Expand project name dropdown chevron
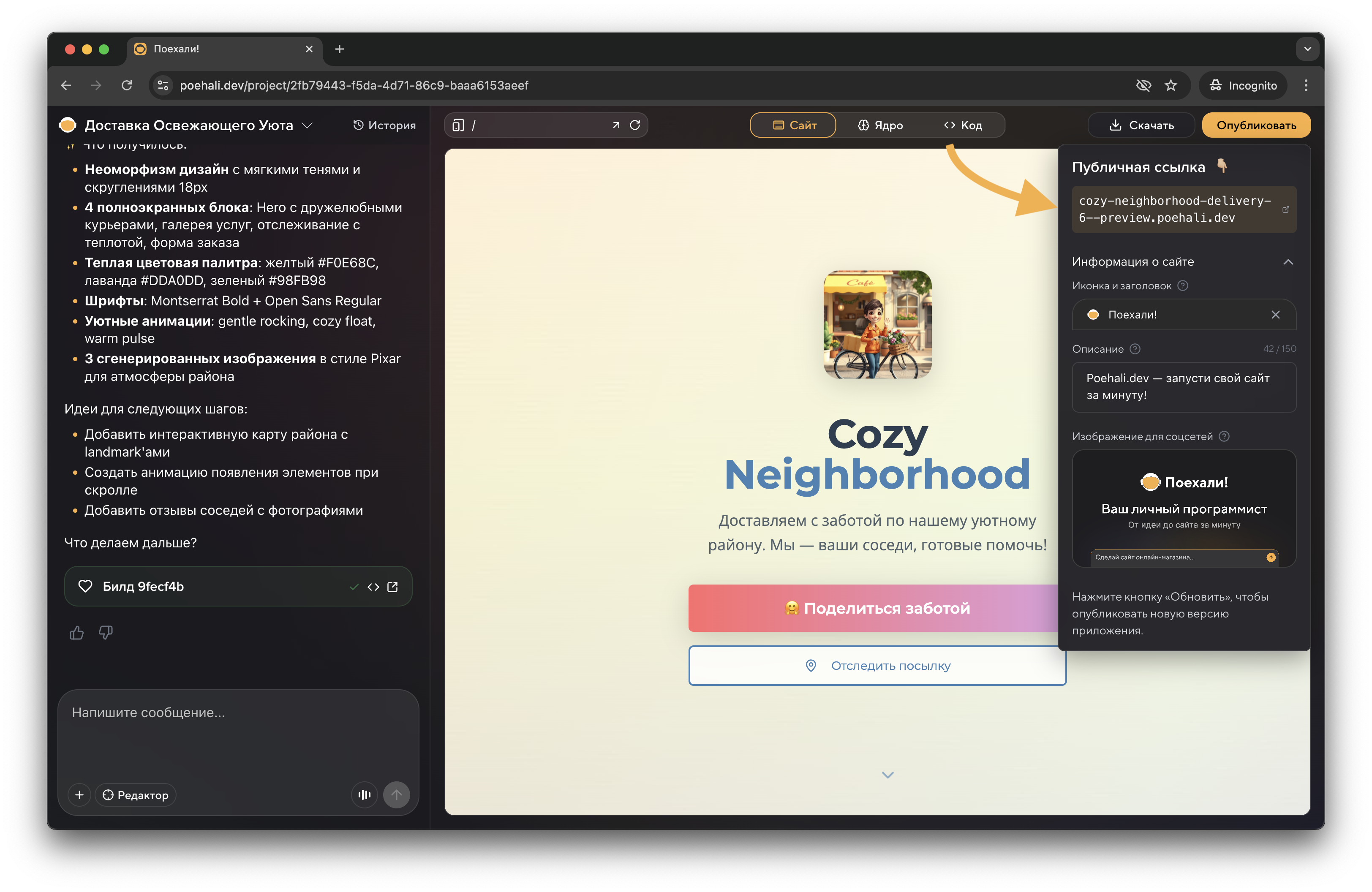This screenshot has width=1372, height=892. (307, 125)
